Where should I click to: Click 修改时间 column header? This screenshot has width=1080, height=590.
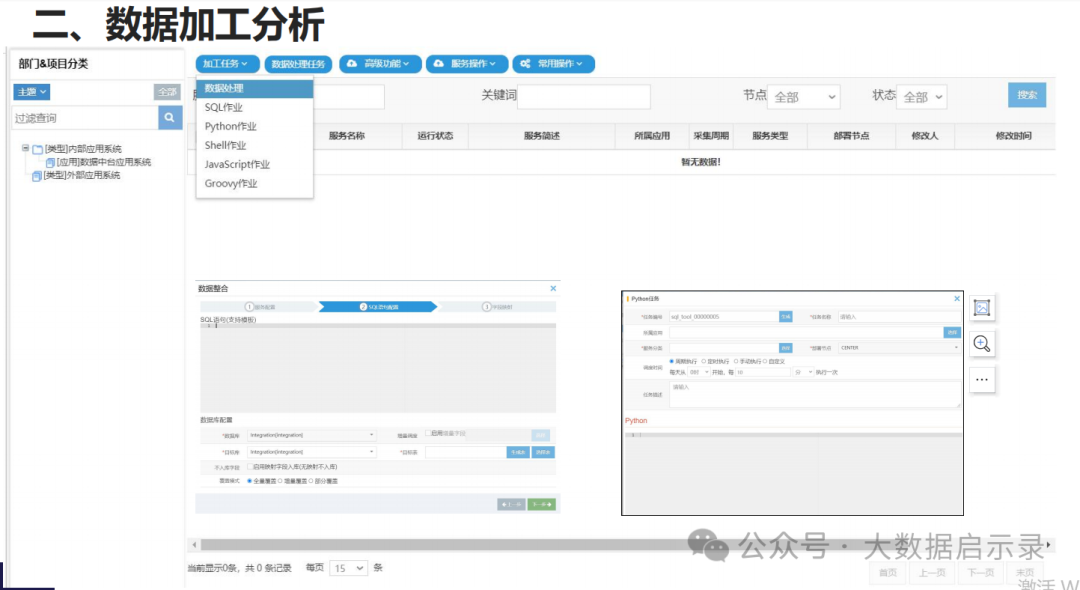[1013, 136]
